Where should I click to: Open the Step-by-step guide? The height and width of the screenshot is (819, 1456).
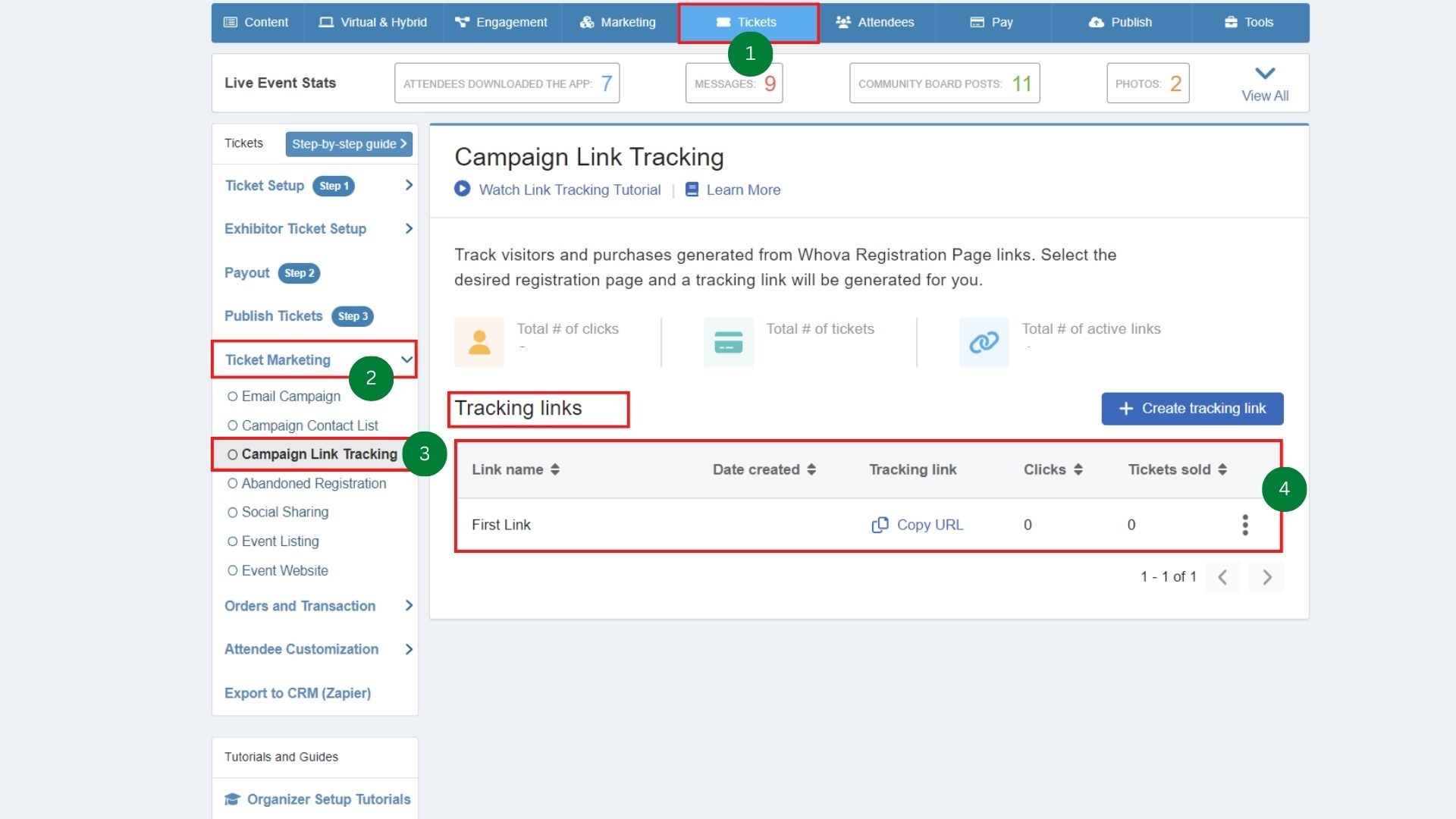pos(348,143)
